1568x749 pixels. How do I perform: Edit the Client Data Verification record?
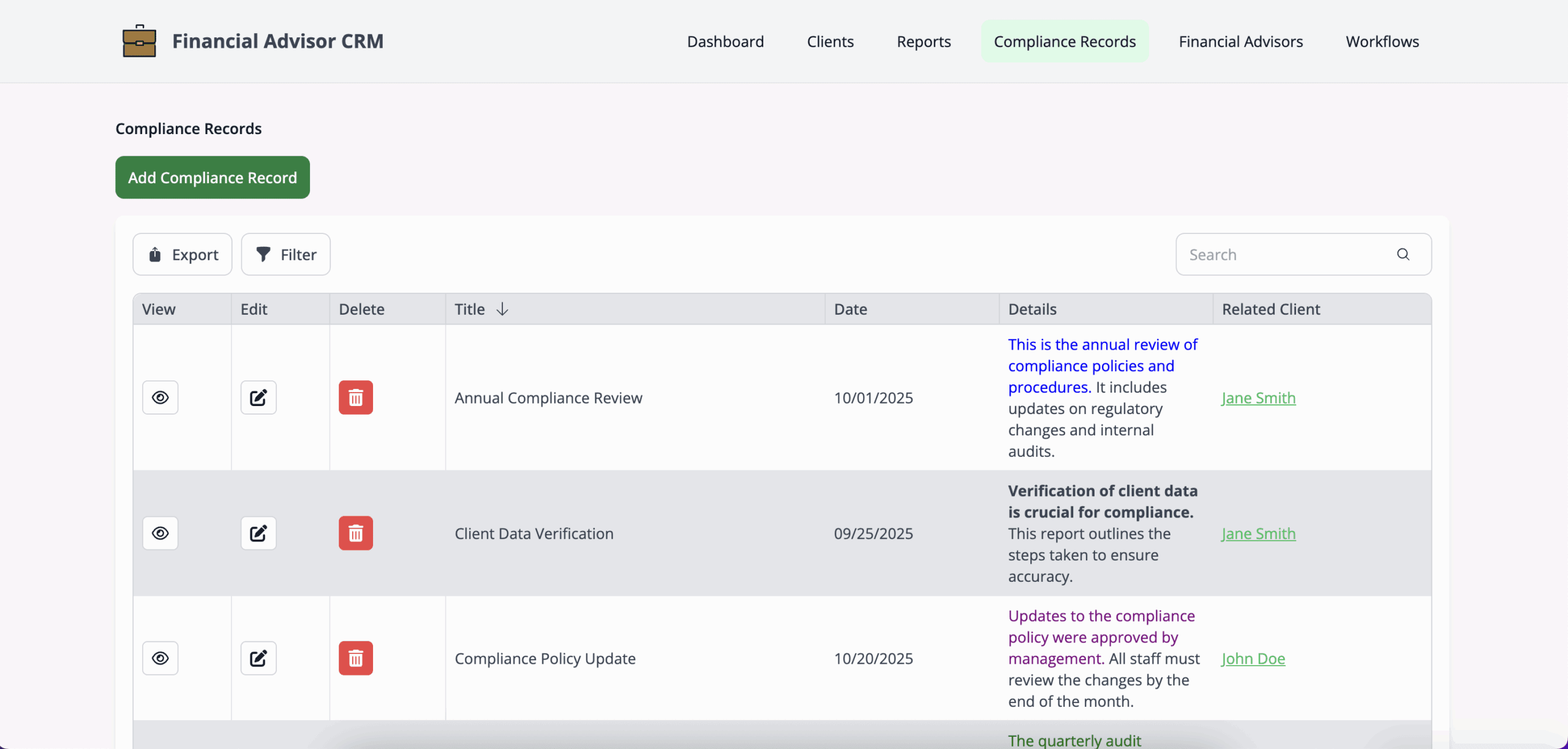[258, 533]
